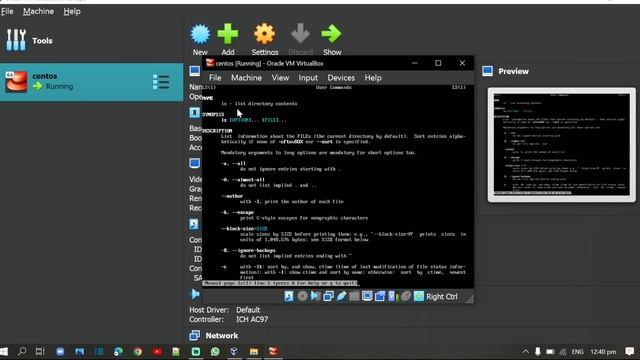640x360 pixels.
Task: Click the shared folders indicator in VM status bar
Action: point(354,296)
